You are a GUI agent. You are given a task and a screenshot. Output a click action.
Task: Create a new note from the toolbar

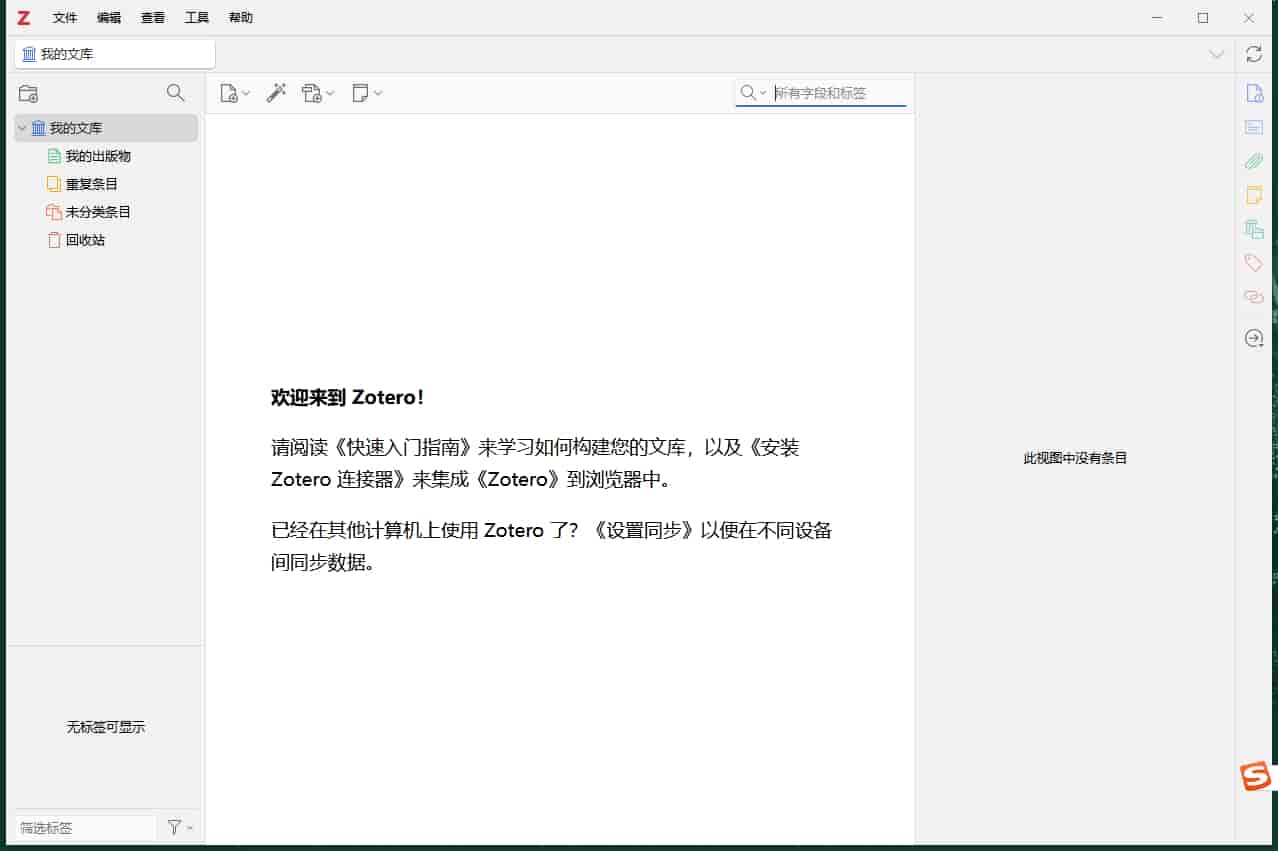[x=361, y=92]
